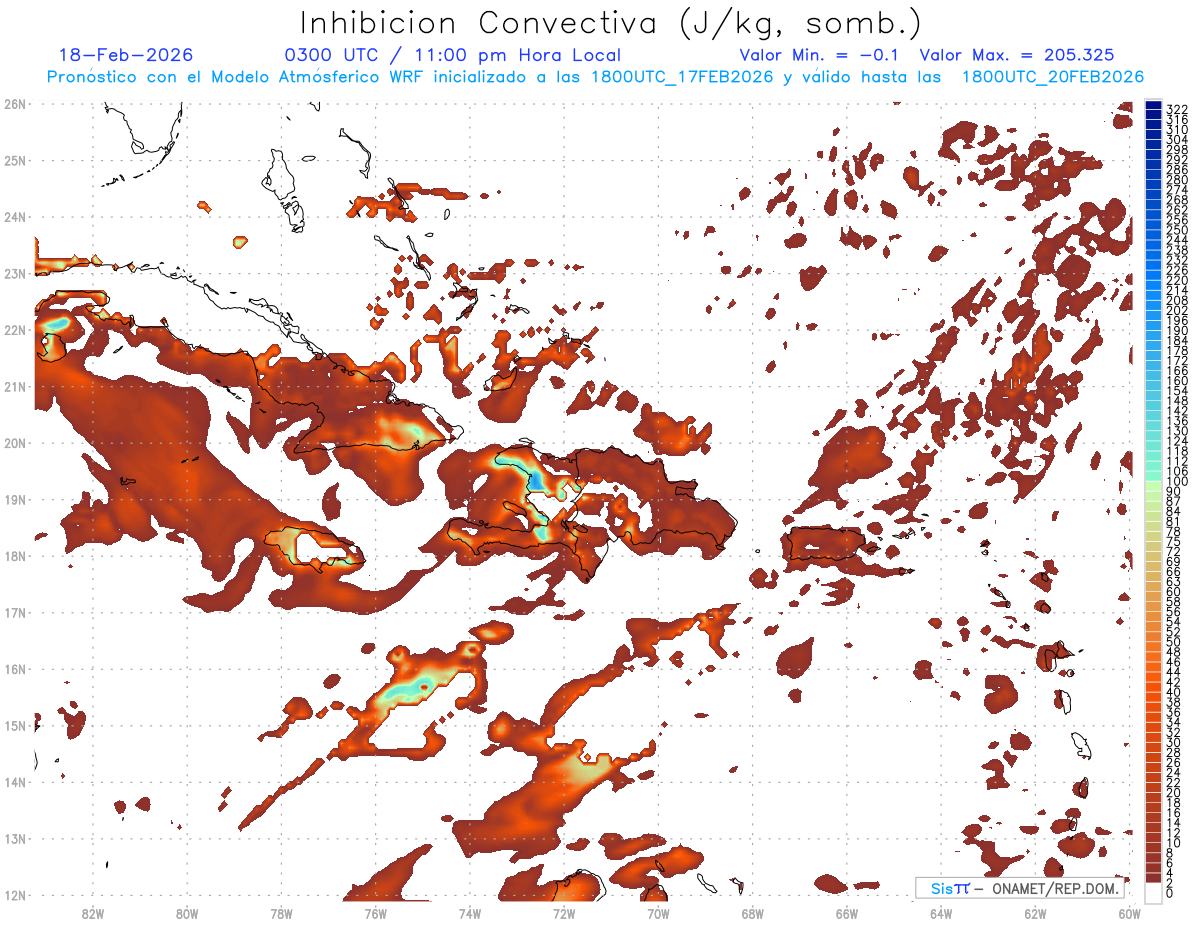The height and width of the screenshot is (927, 1200).
Task: Click longitude label 82W
Action: coord(92,913)
